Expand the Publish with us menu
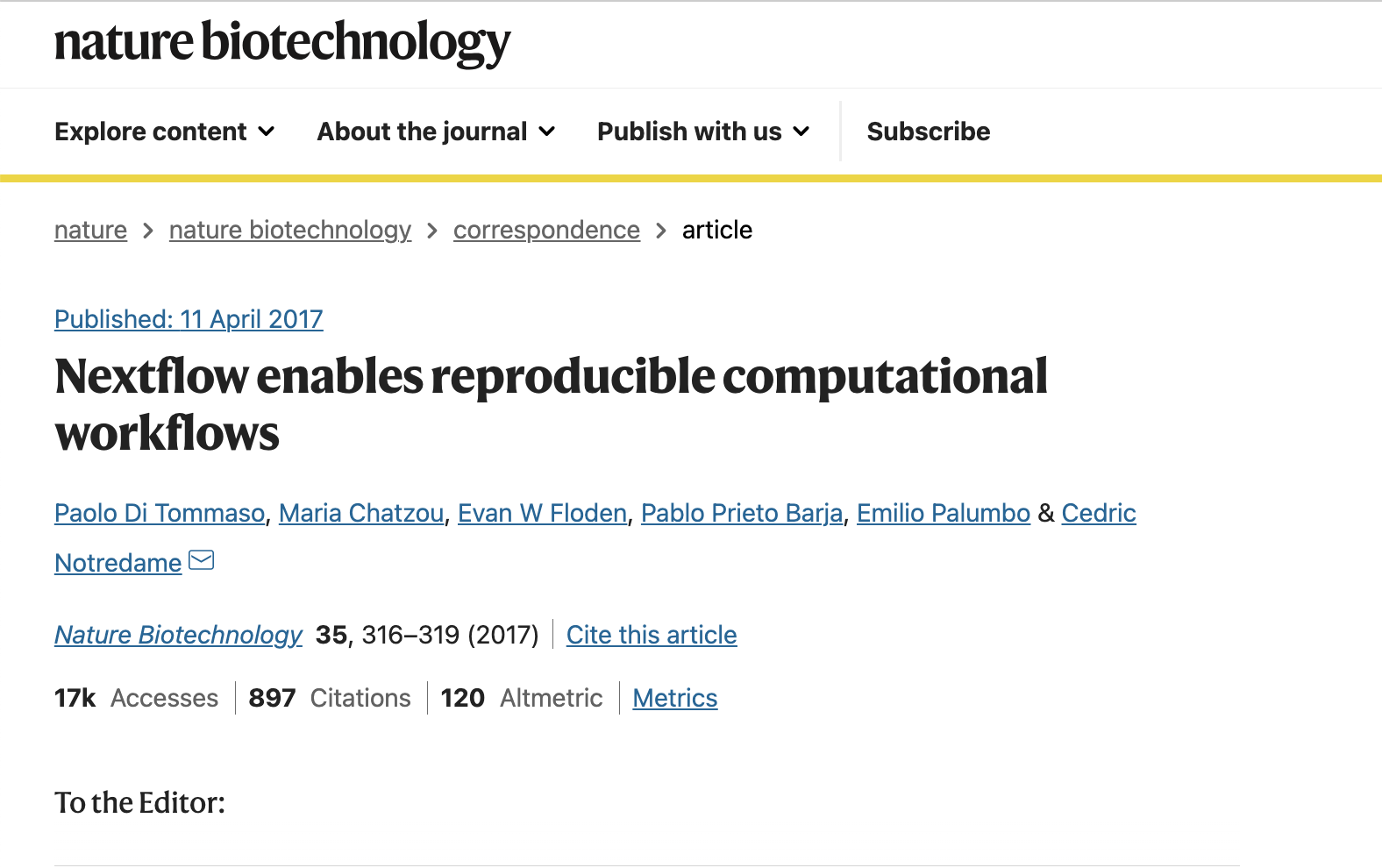This screenshot has width=1382, height=868. coord(703,132)
